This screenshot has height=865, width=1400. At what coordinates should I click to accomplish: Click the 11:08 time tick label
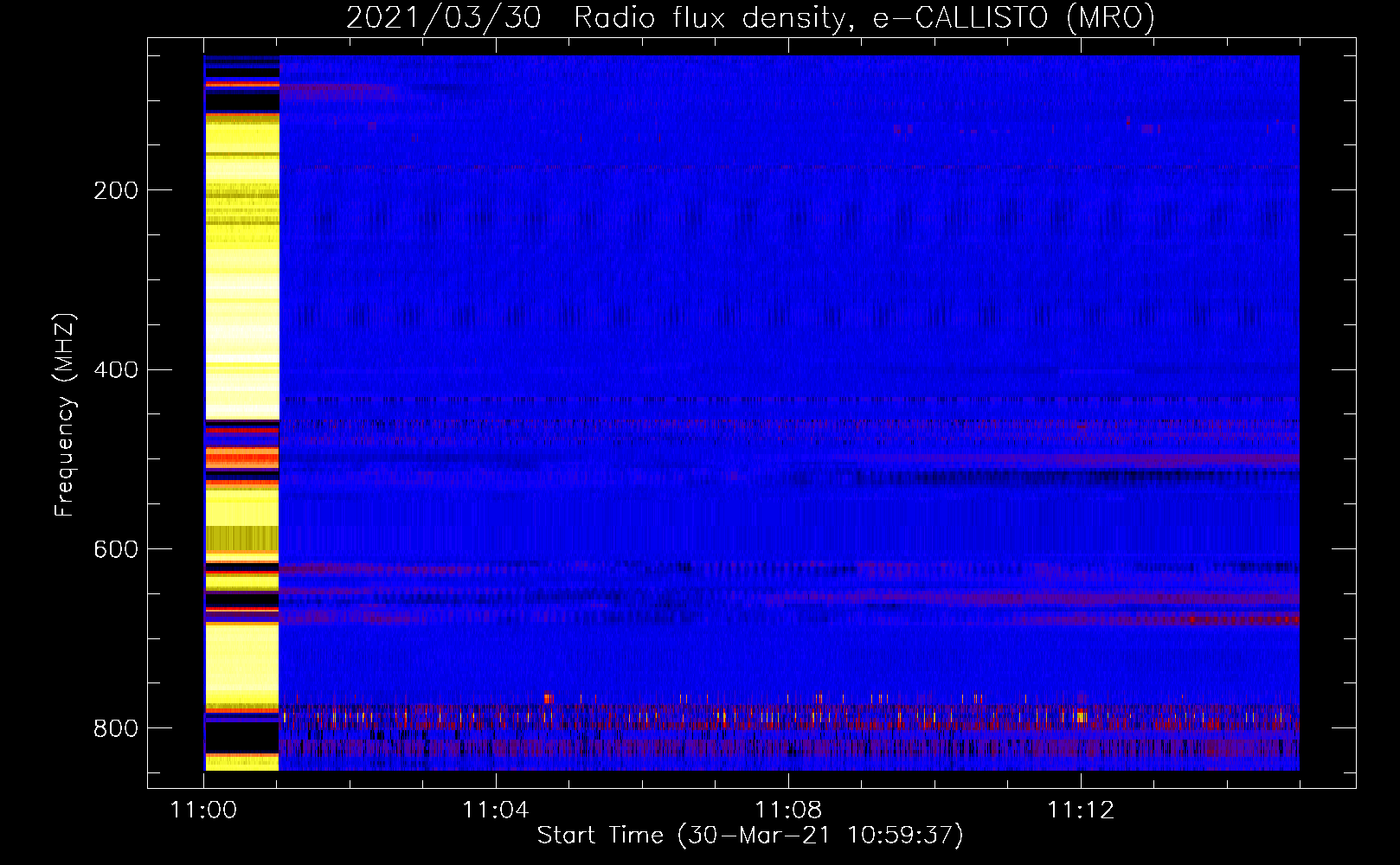click(788, 811)
